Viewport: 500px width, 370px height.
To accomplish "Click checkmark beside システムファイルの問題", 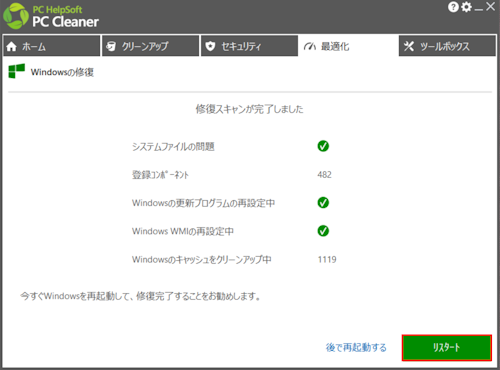I will pyautogui.click(x=323, y=146).
